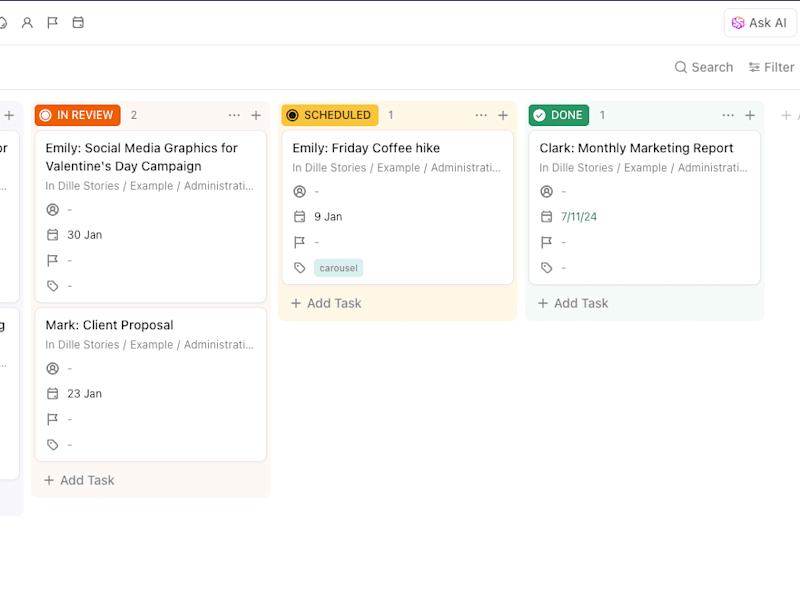Set priority flag on Monthly Marketing Report card
Screen dimensions: 800x600
point(546,242)
